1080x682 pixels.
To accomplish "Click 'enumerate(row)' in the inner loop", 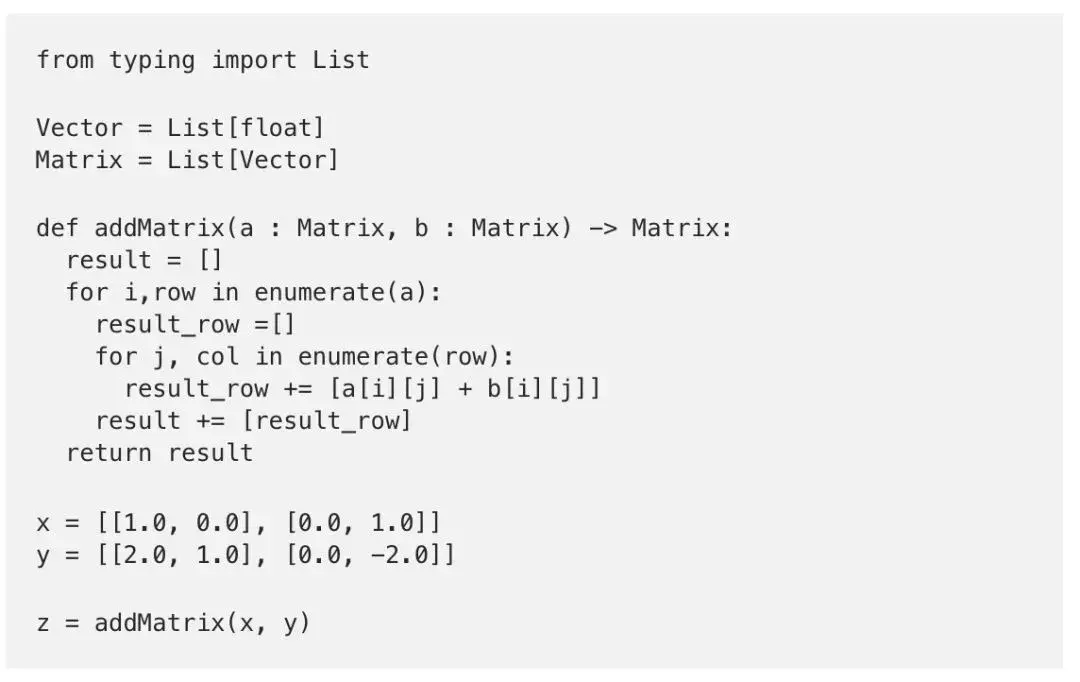I will tap(405, 356).
